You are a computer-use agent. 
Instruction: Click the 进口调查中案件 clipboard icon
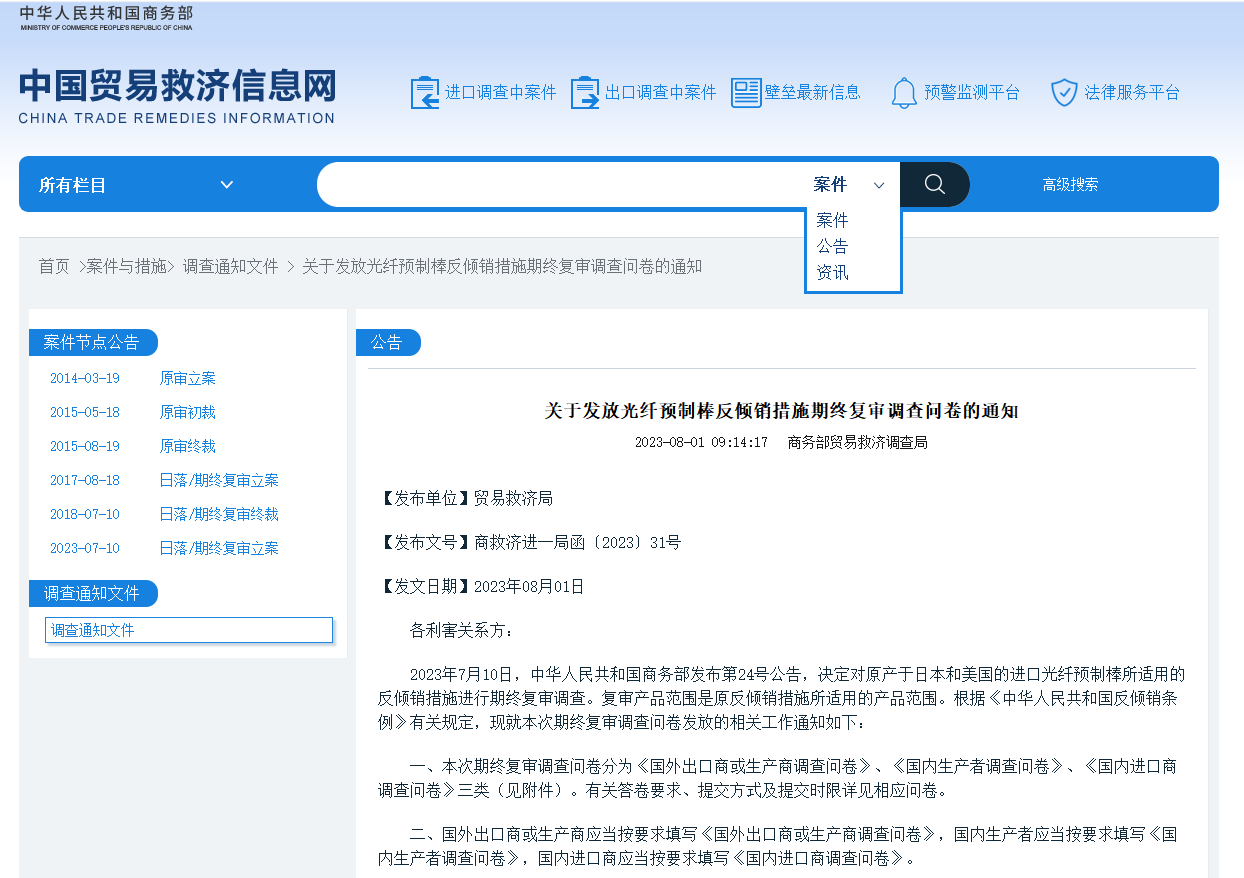point(425,93)
